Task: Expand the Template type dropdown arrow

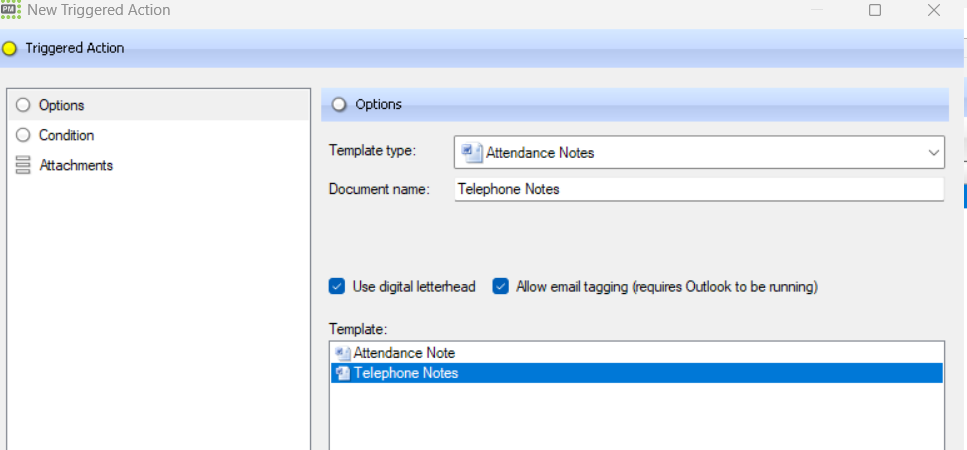Action: [x=933, y=153]
